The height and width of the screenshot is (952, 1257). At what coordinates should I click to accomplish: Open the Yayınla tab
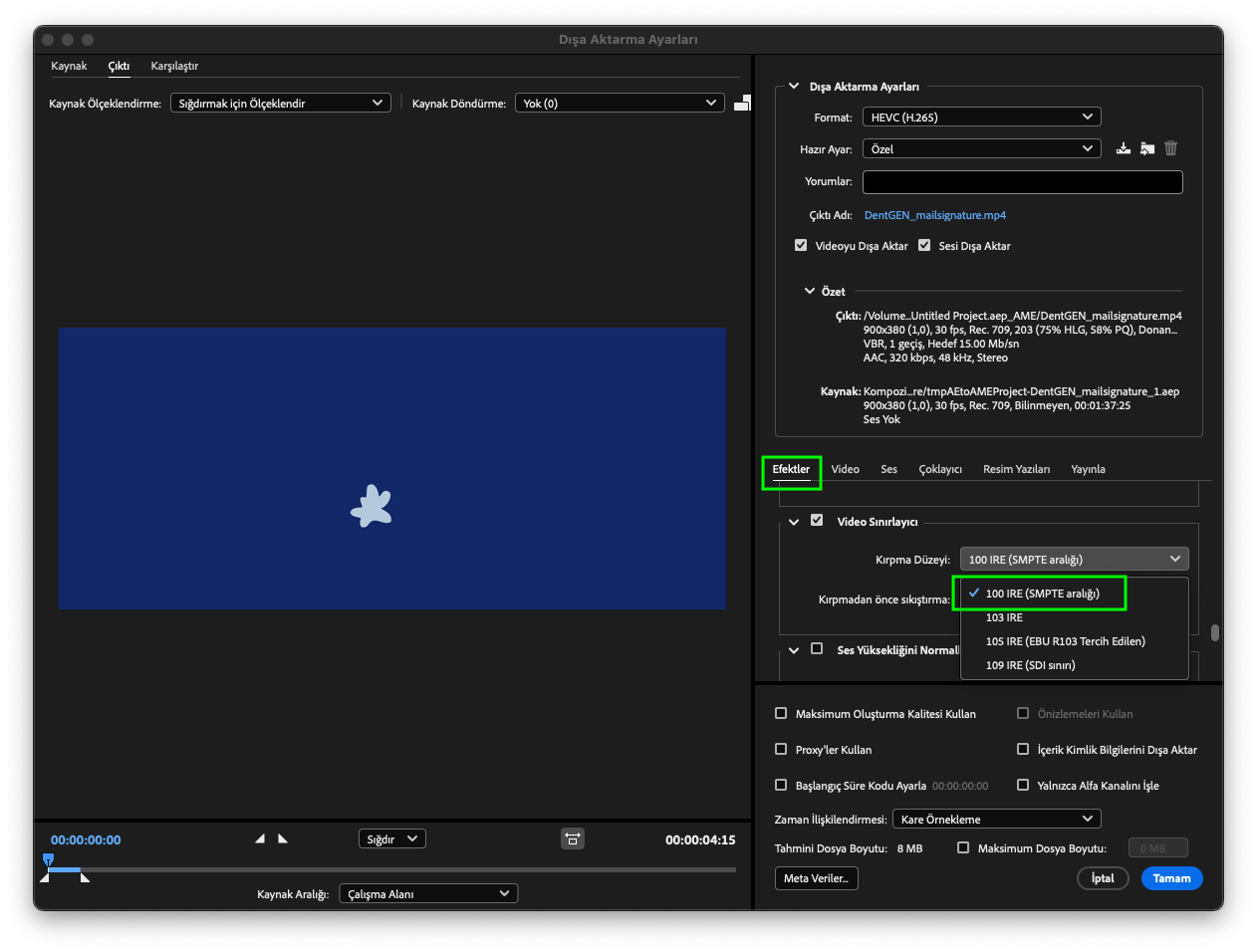click(1088, 469)
